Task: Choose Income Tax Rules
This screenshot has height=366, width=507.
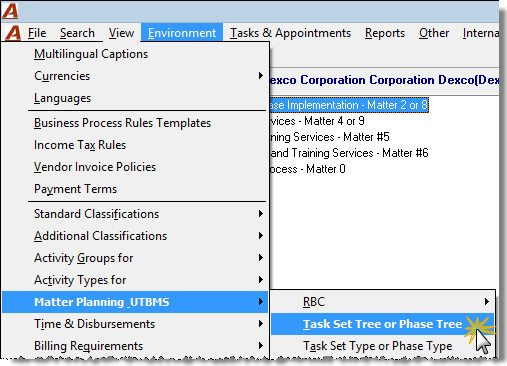Action: [x=135, y=145]
